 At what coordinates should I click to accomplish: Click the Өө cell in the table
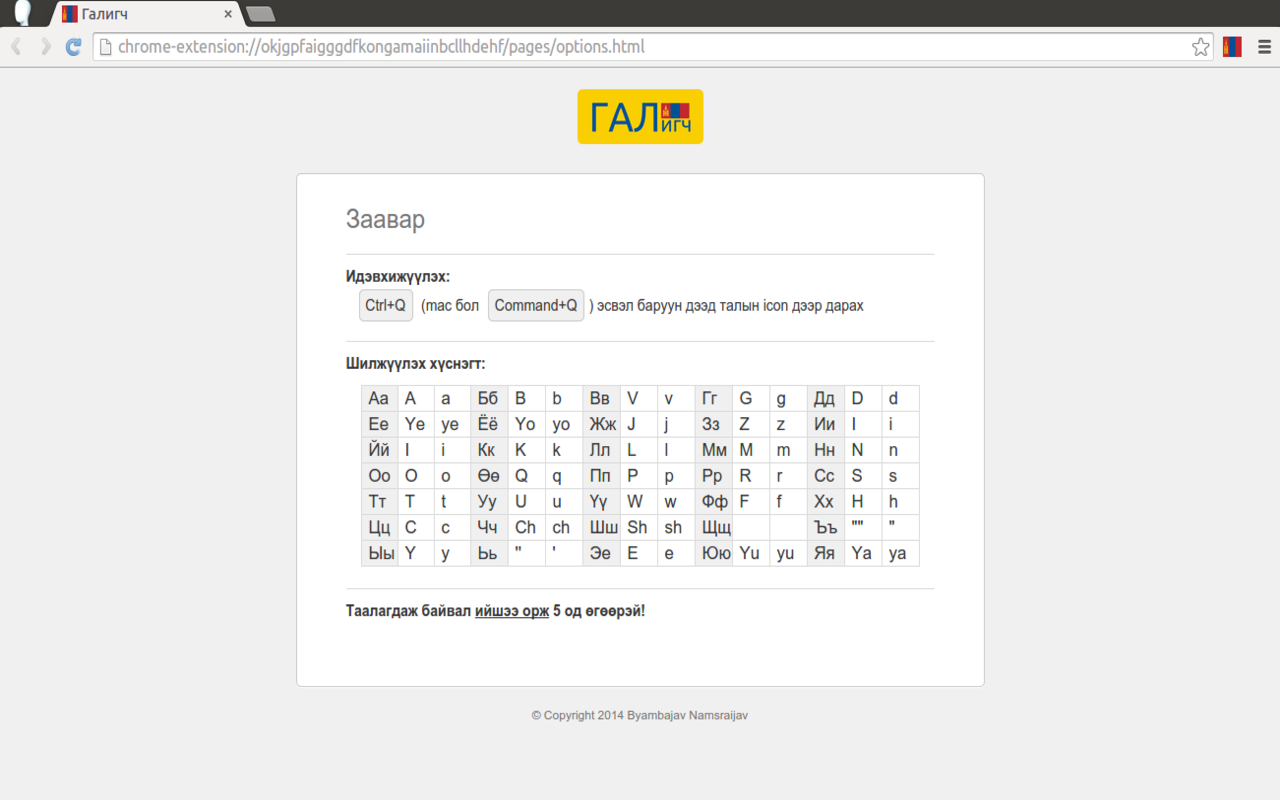pos(489,476)
